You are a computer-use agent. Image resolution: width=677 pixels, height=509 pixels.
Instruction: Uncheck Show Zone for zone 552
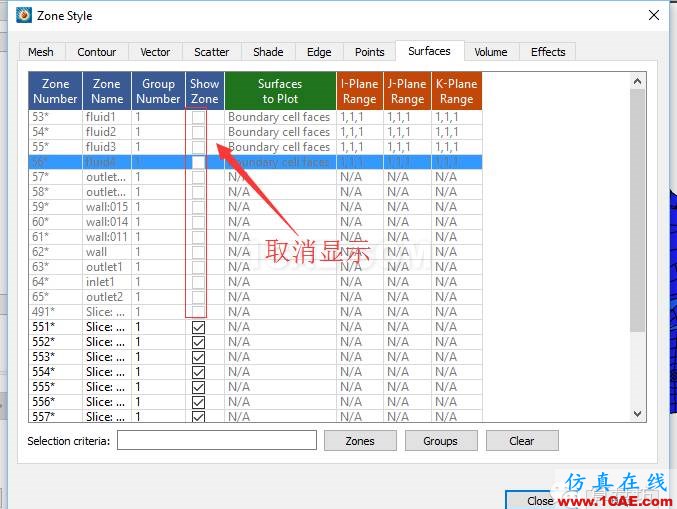[198, 342]
